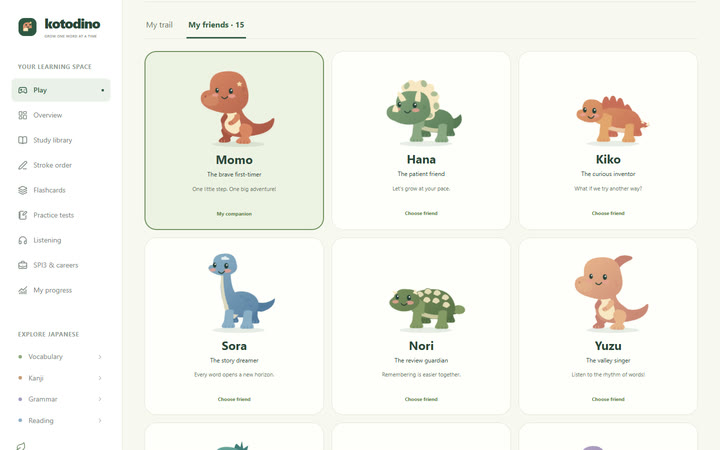
Task: Click the Flashcards stack icon
Action: point(22,190)
